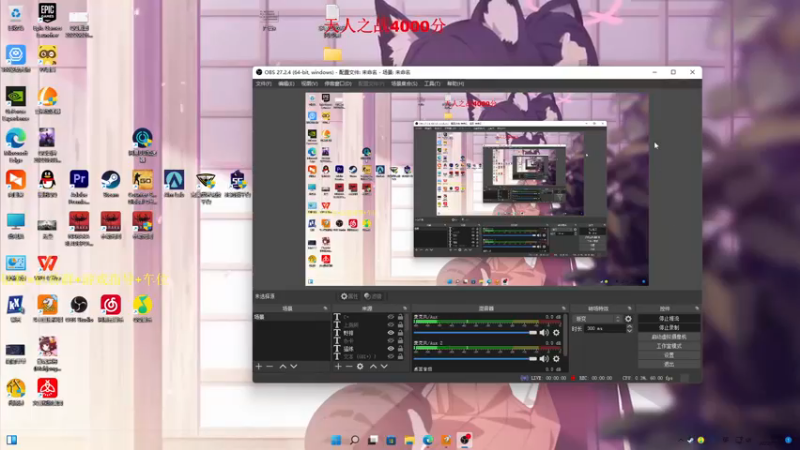800x450 pixels.
Task: Decrease transition duration with down stepper arrow
Action: (629, 331)
